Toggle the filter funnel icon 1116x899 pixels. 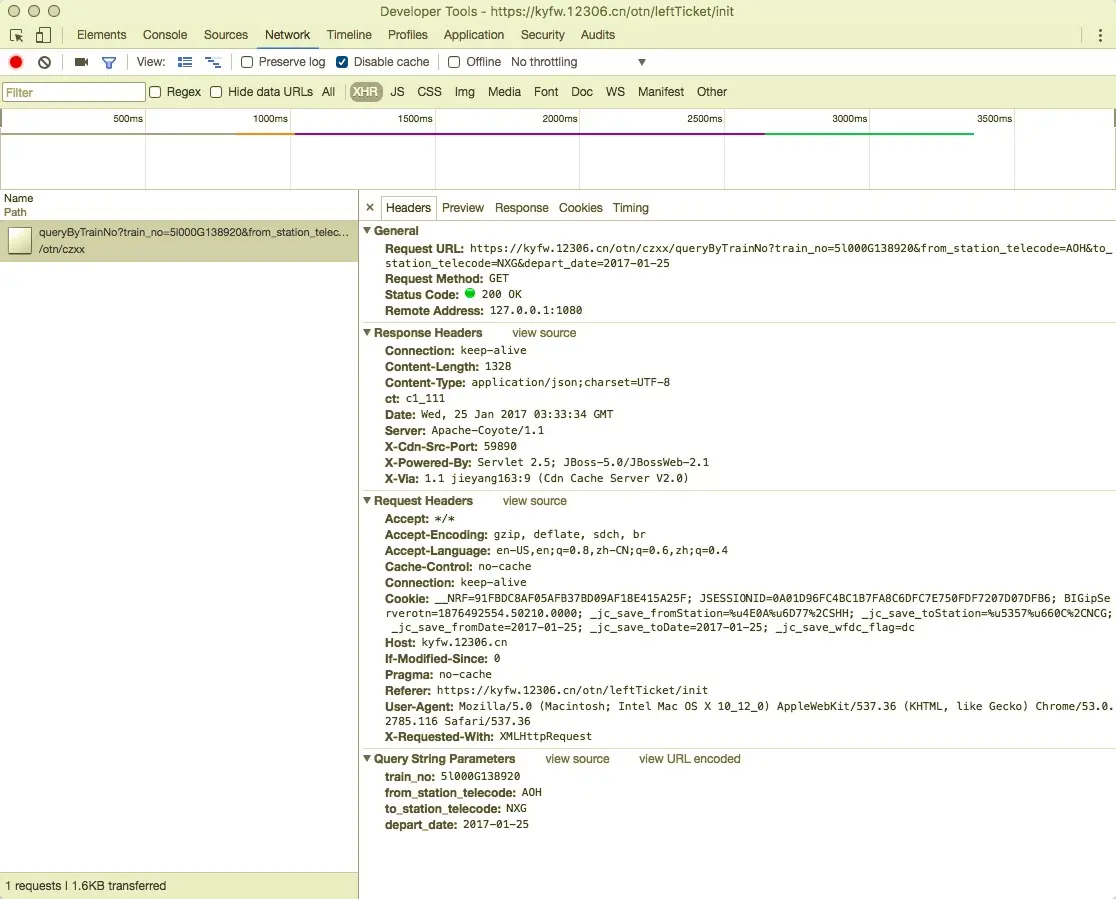(x=109, y=63)
